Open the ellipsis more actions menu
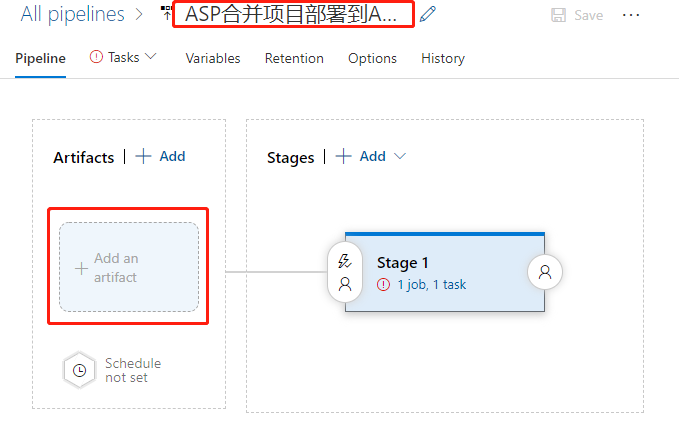The image size is (679, 426). 631,15
